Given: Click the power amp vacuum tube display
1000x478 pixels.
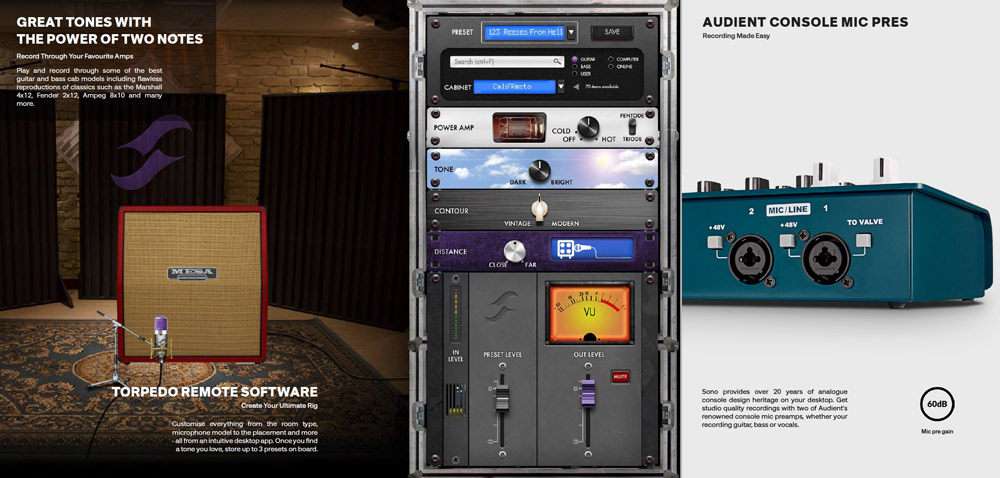Looking at the screenshot, I should point(519,127).
